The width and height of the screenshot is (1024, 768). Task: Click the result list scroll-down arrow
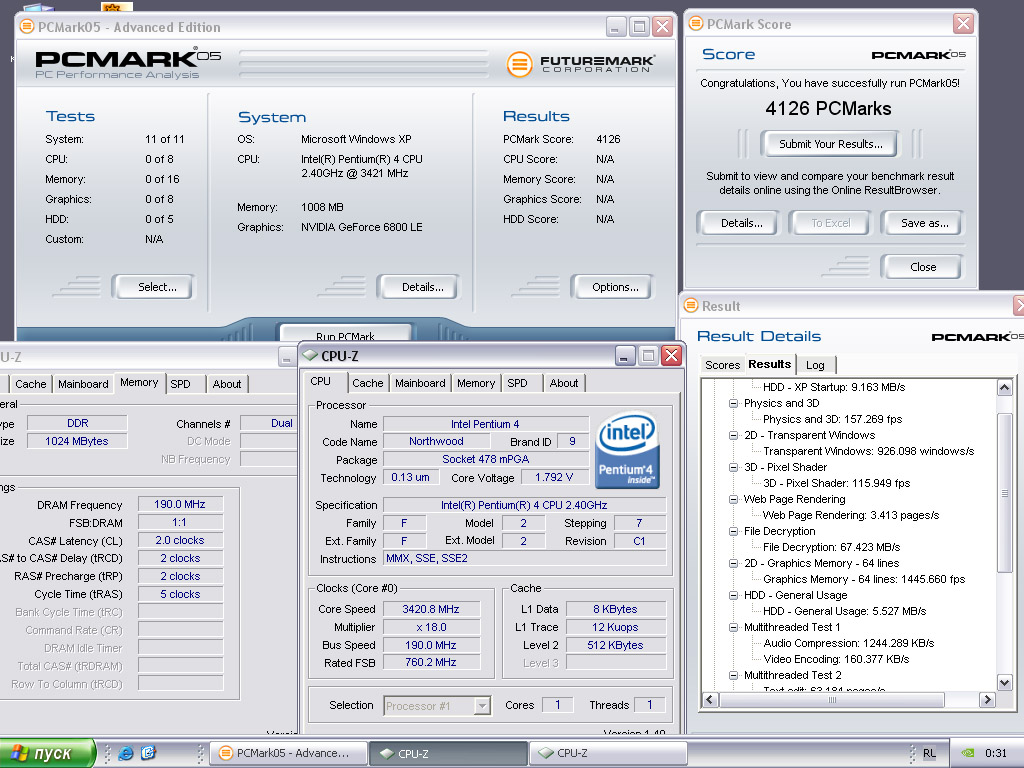click(1004, 682)
